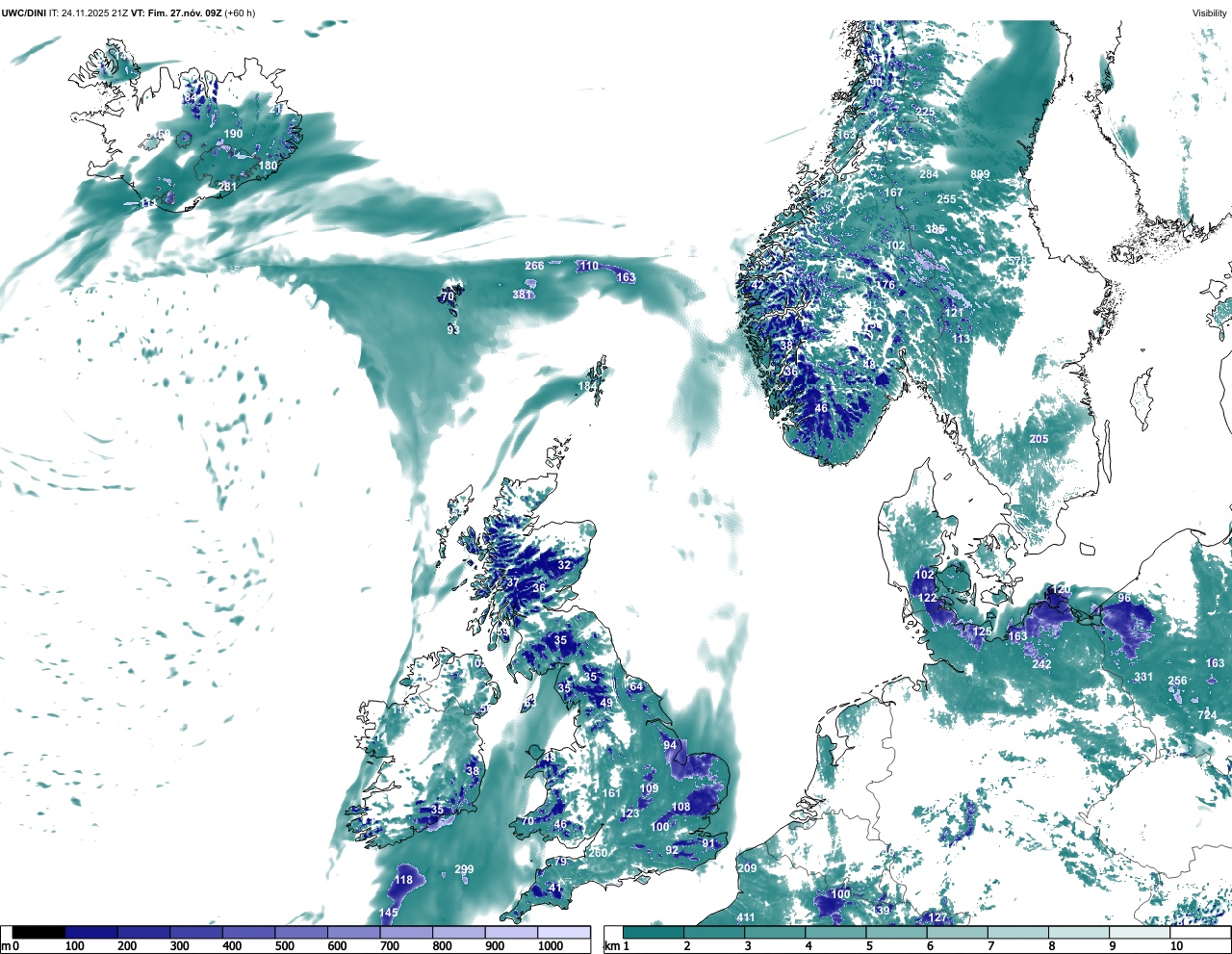Select legend color segment between 500 and 600 m
1232x954 pixels.
[x=301, y=932]
